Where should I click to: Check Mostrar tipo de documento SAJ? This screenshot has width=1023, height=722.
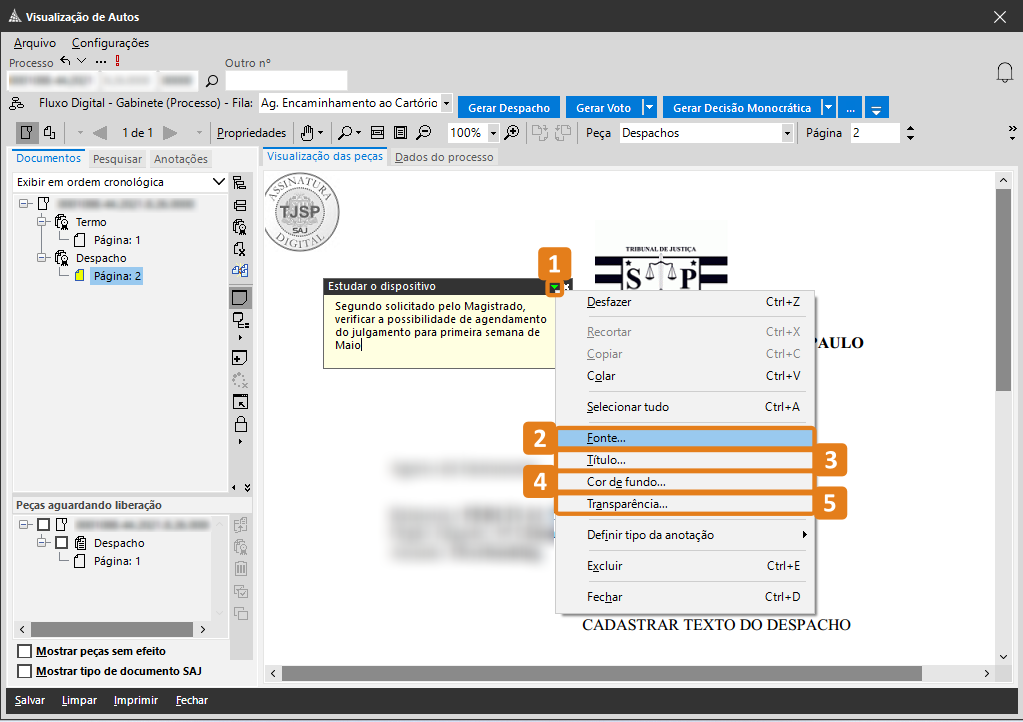[25, 671]
